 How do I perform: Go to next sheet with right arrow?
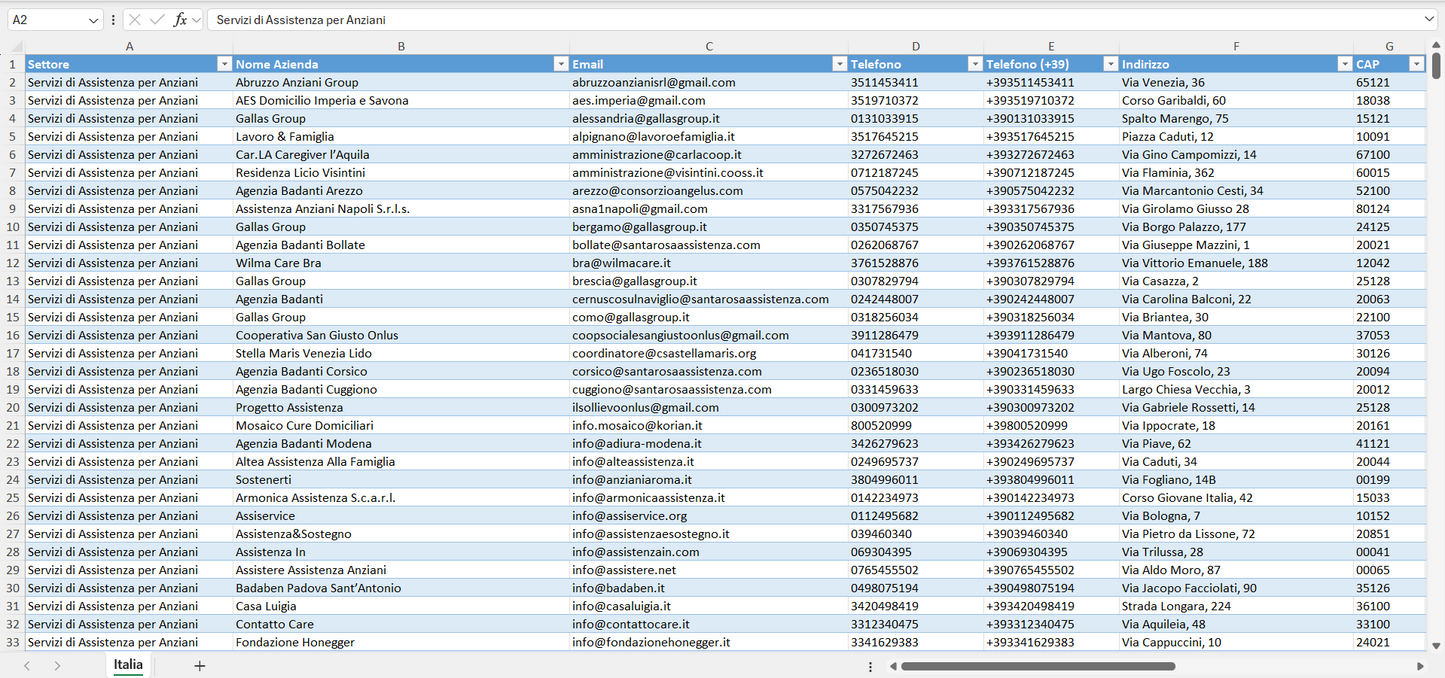57,666
